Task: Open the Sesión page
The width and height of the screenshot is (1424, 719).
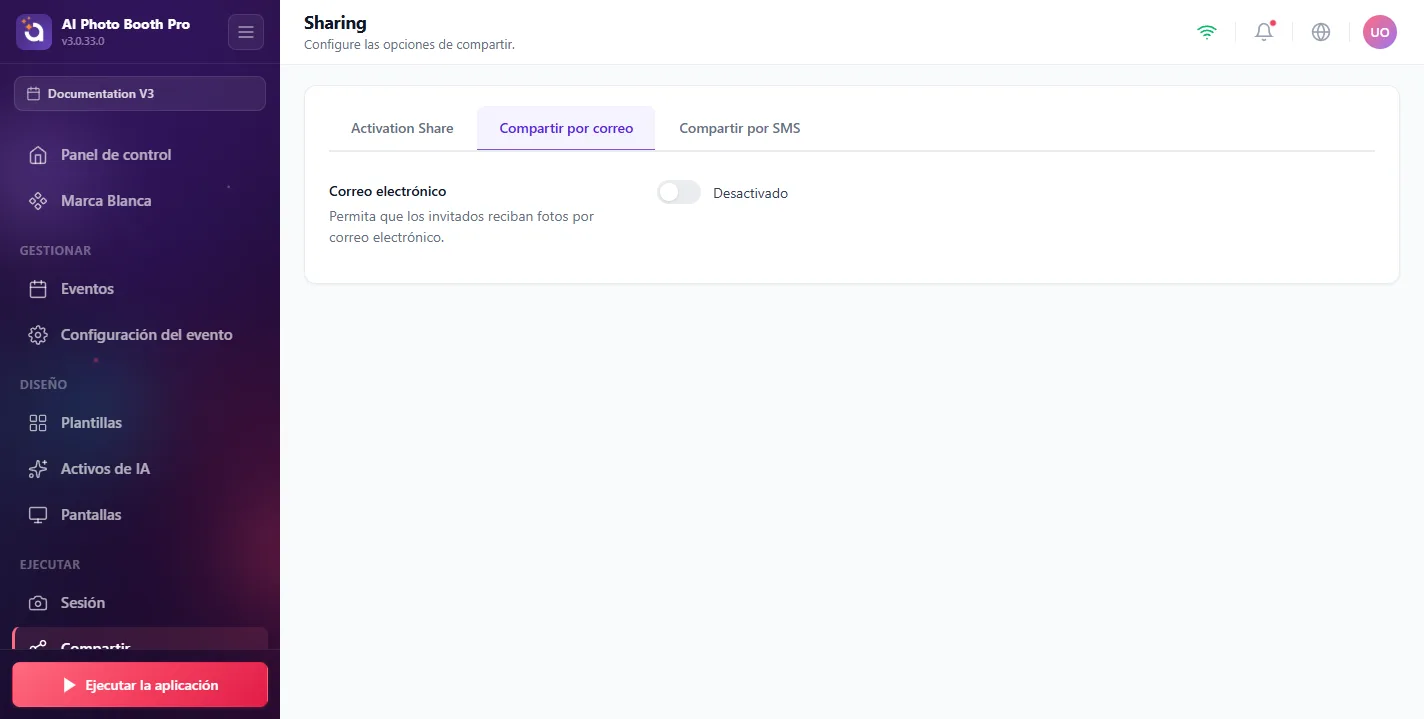Action: pyautogui.click(x=140, y=603)
